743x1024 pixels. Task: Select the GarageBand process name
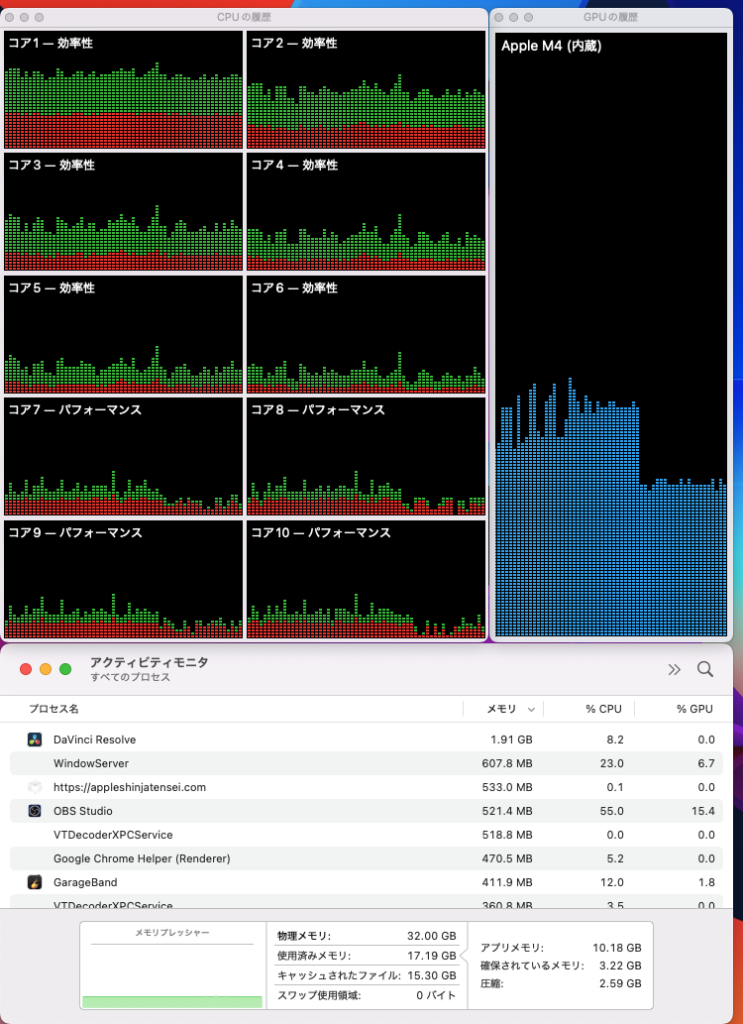[x=86, y=882]
